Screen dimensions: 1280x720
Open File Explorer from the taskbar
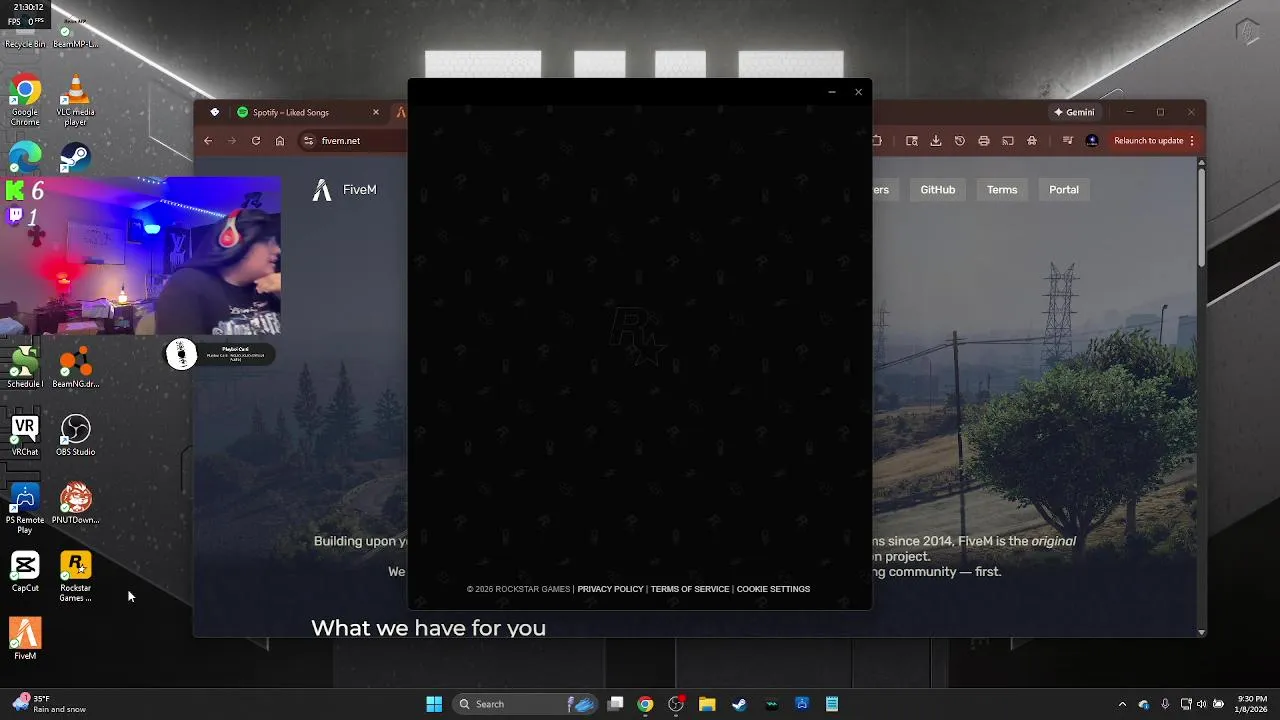[707, 704]
